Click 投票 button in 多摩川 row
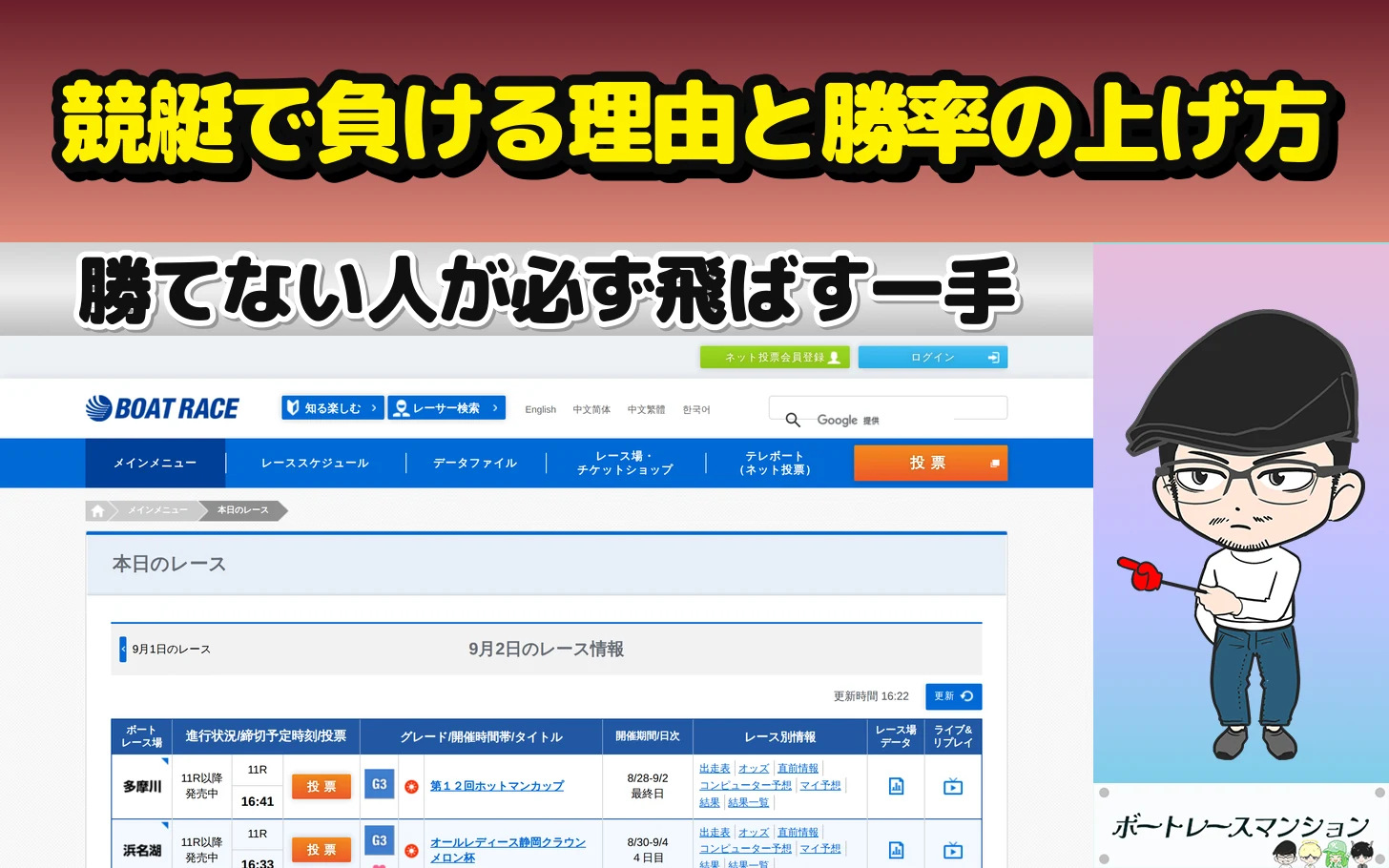1389x868 pixels. (321, 786)
